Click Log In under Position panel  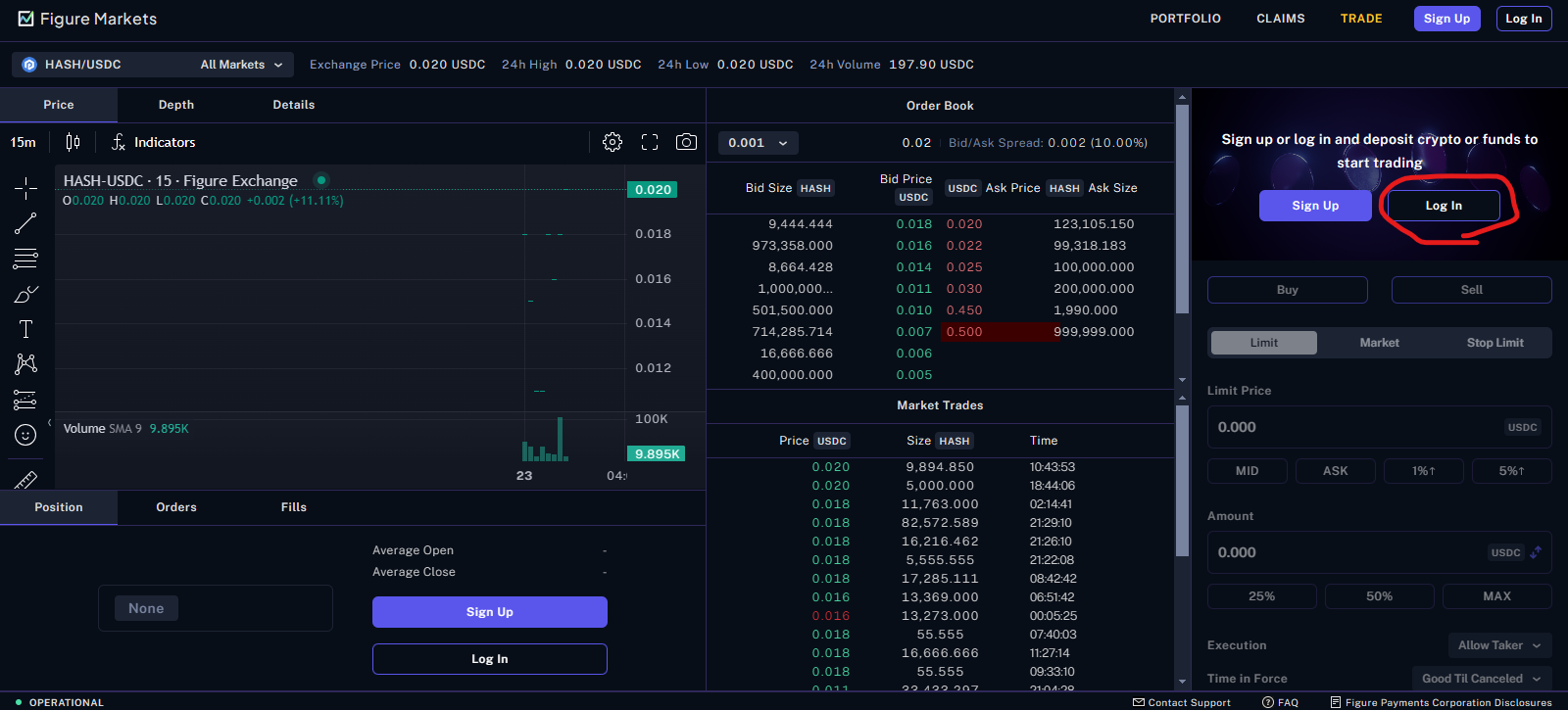490,659
